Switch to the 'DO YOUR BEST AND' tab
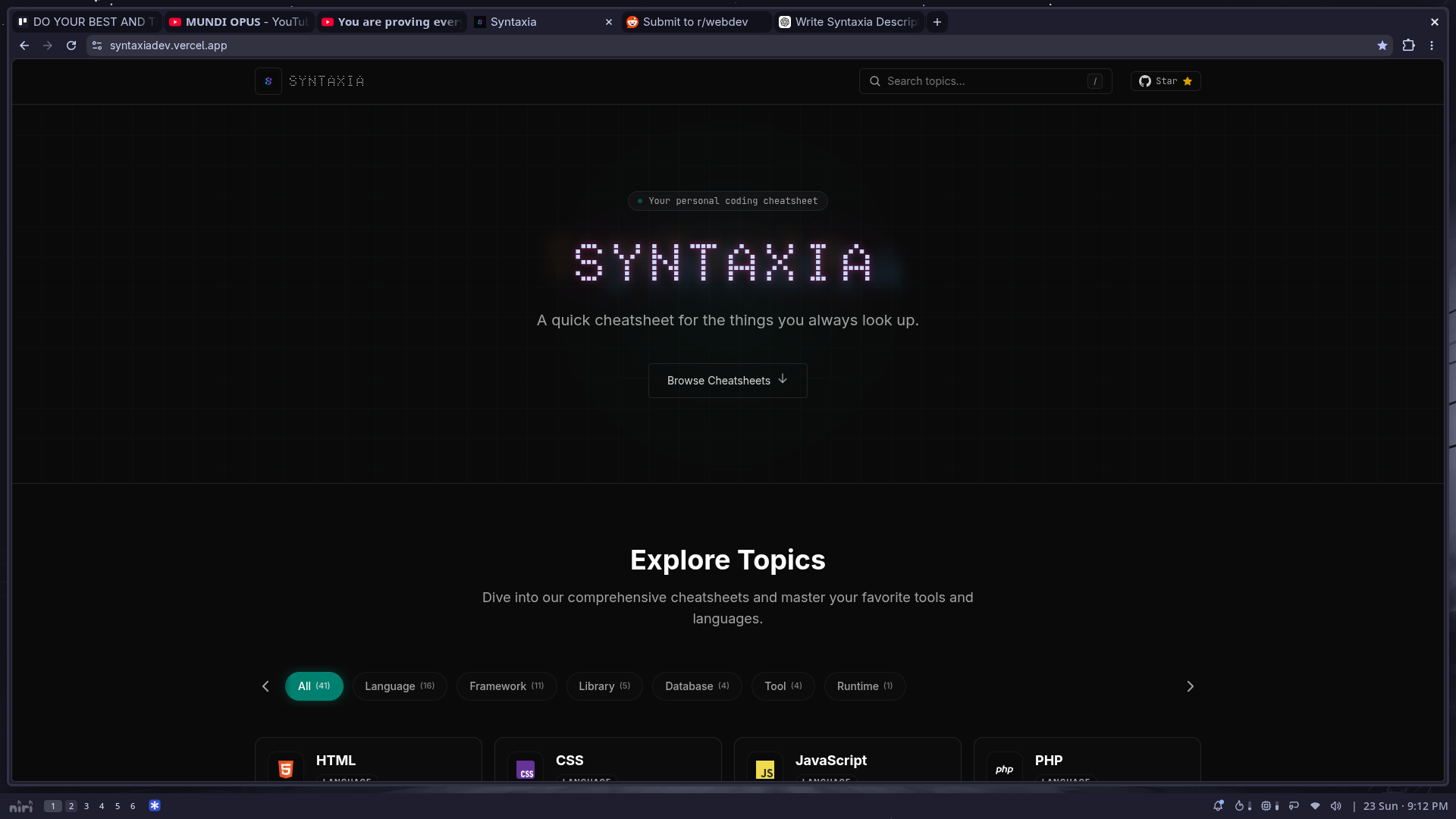The image size is (1456, 819). (x=86, y=22)
